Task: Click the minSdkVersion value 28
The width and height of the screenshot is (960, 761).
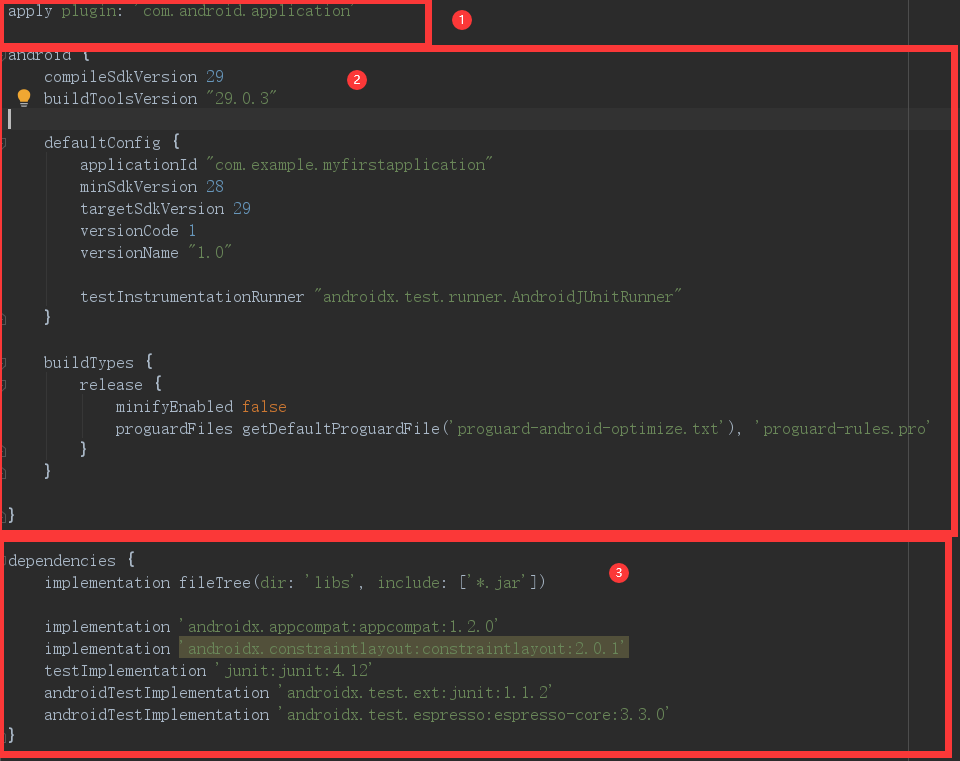Action: click(x=215, y=187)
